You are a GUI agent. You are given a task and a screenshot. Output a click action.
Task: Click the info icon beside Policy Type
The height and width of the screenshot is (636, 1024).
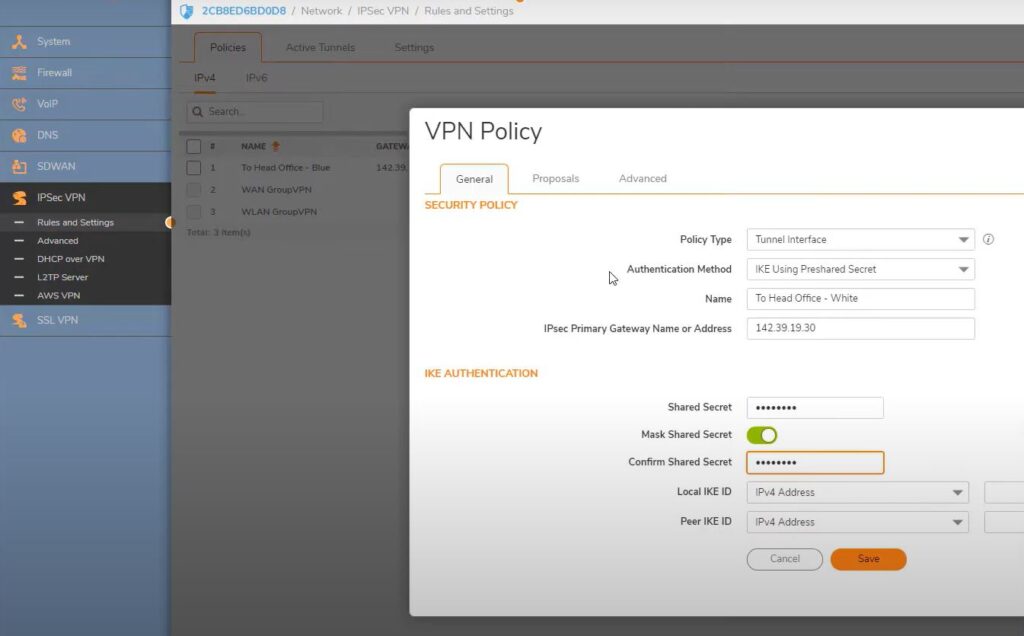point(988,240)
